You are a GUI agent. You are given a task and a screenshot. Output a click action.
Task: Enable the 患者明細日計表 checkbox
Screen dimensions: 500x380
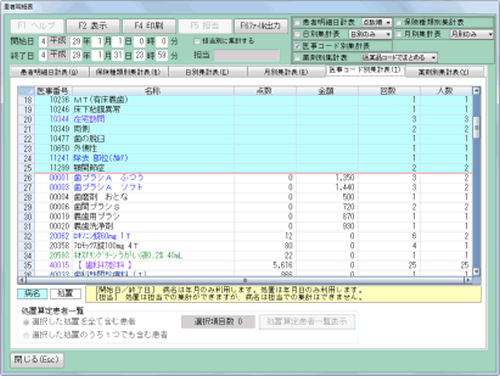[298, 23]
